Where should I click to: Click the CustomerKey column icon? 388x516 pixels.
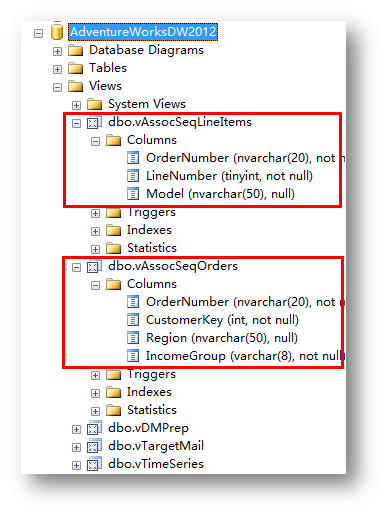coord(133,320)
